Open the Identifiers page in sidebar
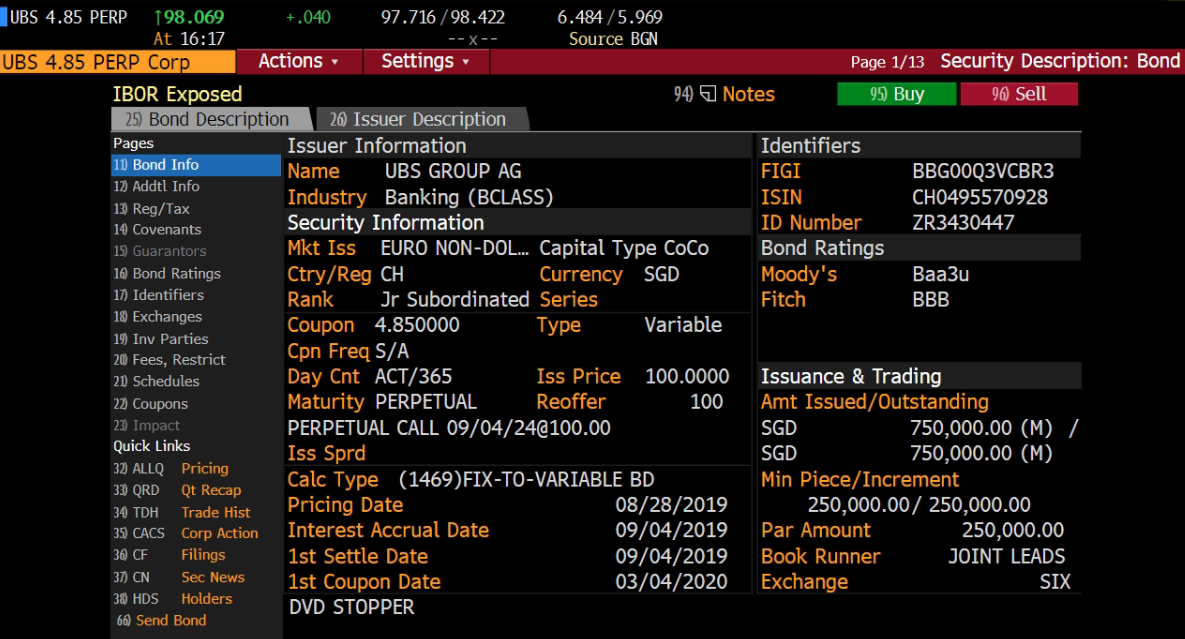Image resolution: width=1185 pixels, height=639 pixels. pos(159,295)
